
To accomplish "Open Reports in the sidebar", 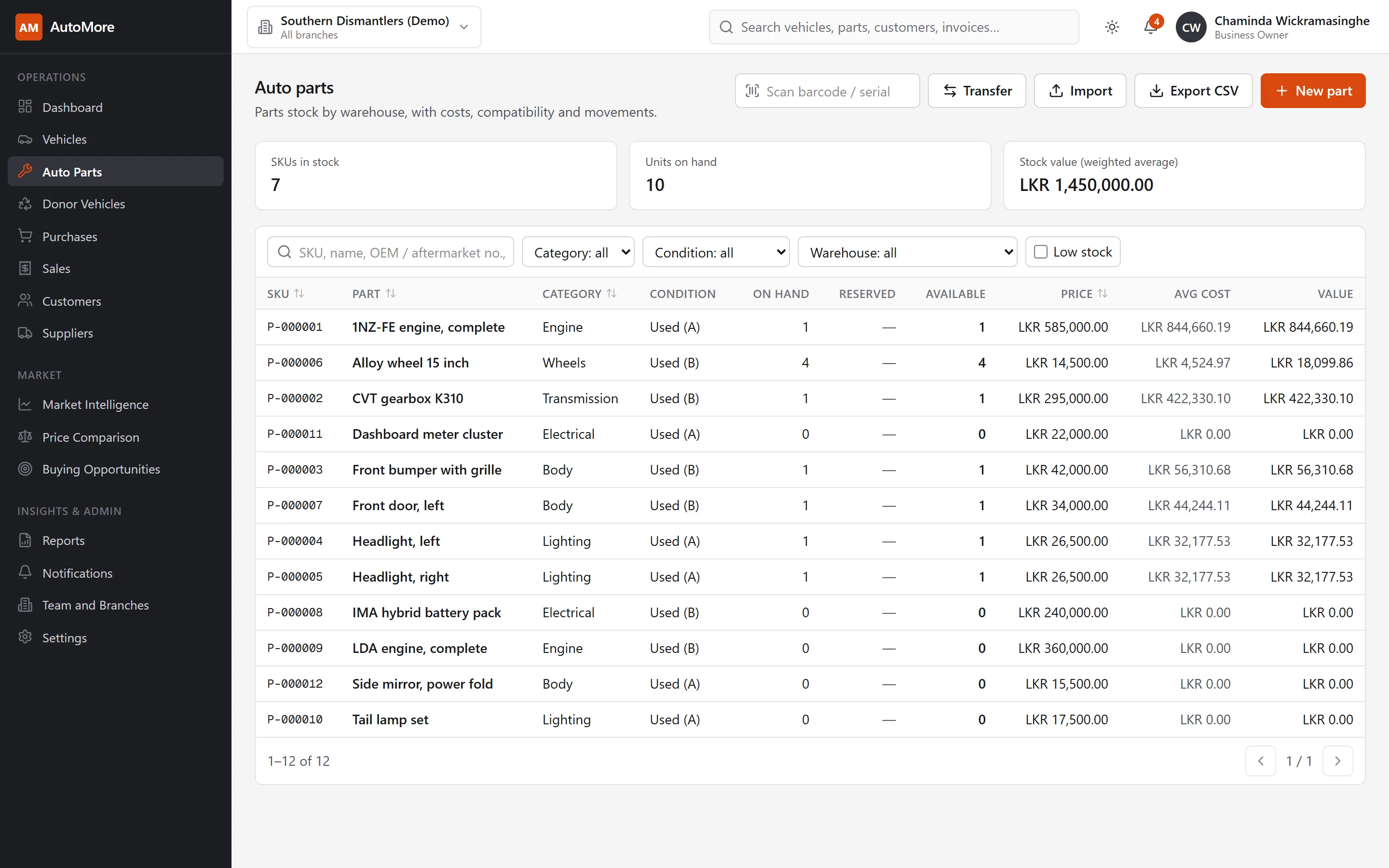I will (116, 540).
